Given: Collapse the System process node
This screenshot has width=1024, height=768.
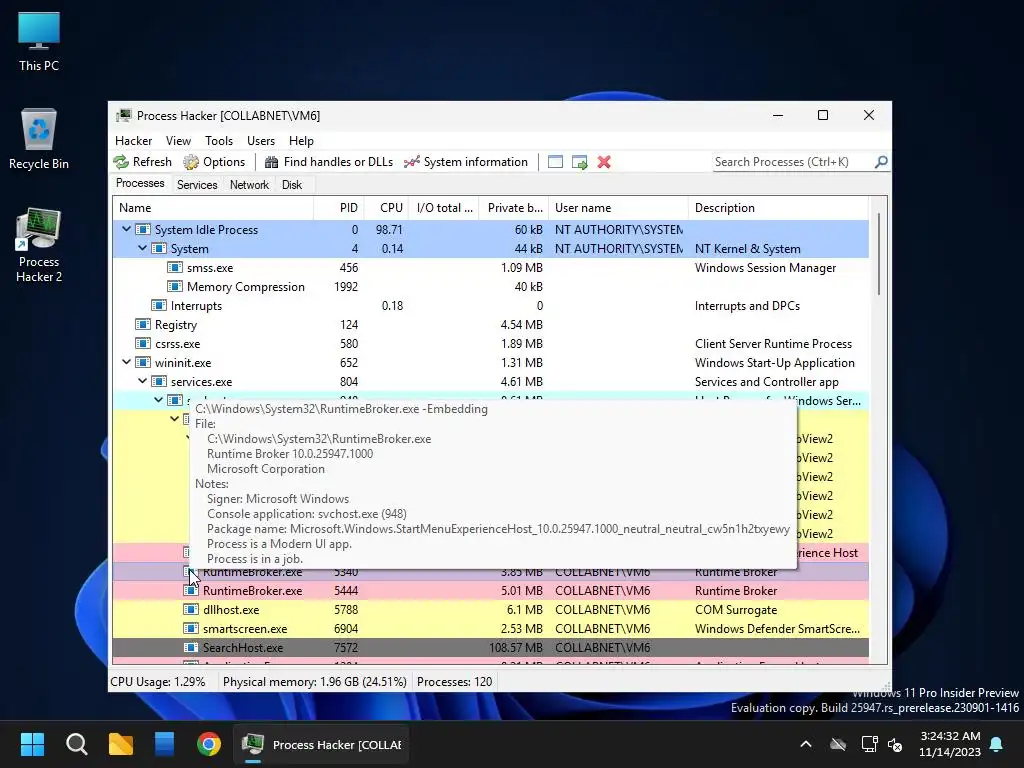Looking at the screenshot, I should 142,248.
